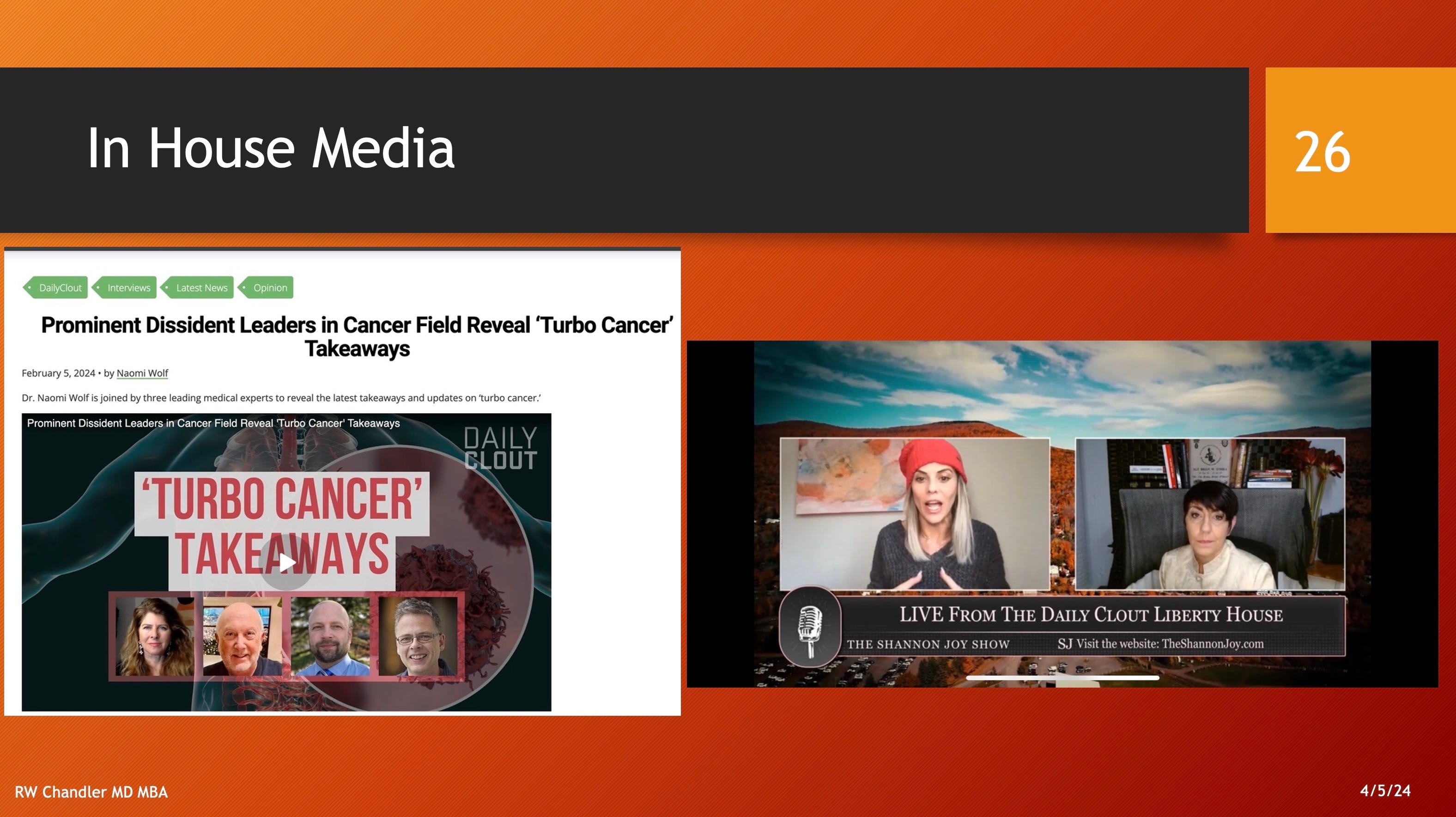1456x817 pixels.
Task: Click the 'February 5, 2024' date text
Action: pyautogui.click(x=58, y=373)
